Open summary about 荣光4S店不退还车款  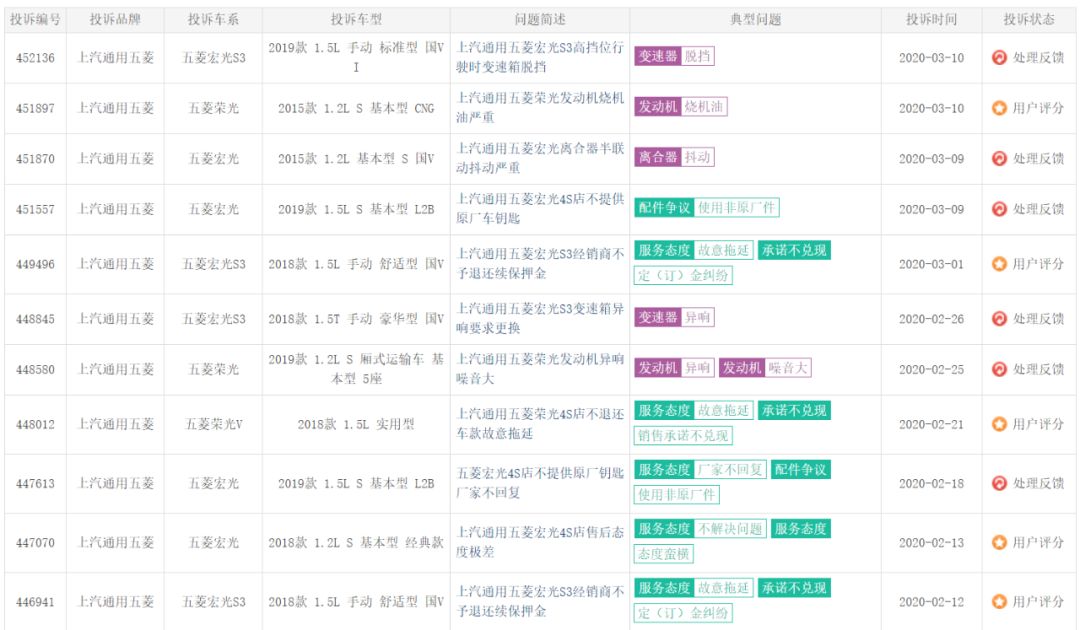point(540,423)
